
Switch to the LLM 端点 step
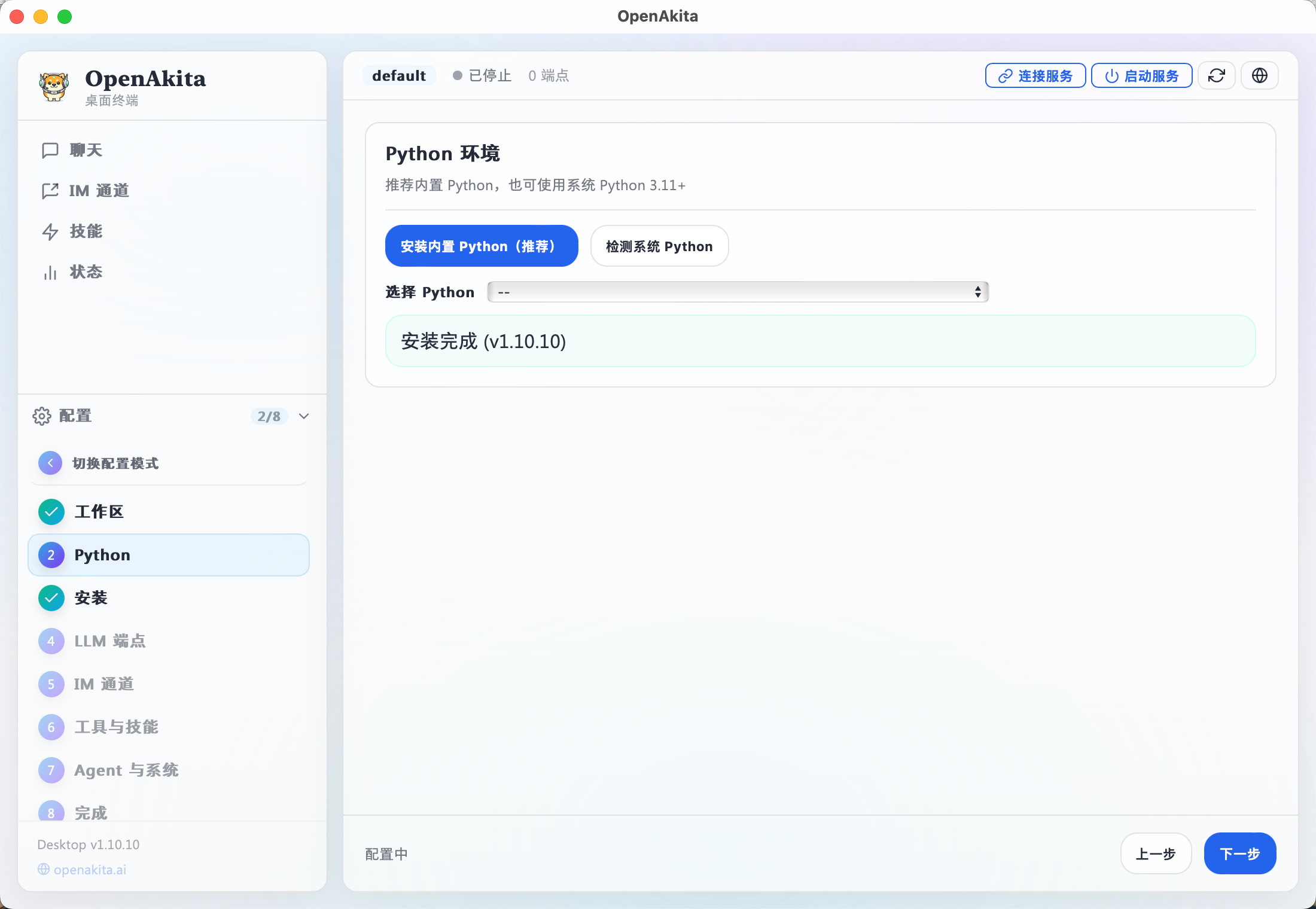(110, 640)
